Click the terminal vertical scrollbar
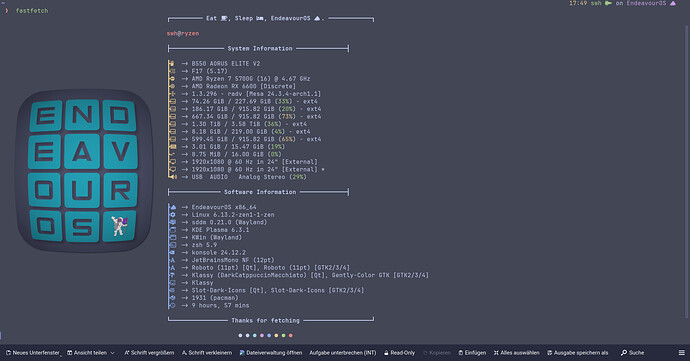The width and height of the screenshot is (690, 361). pos(687,172)
